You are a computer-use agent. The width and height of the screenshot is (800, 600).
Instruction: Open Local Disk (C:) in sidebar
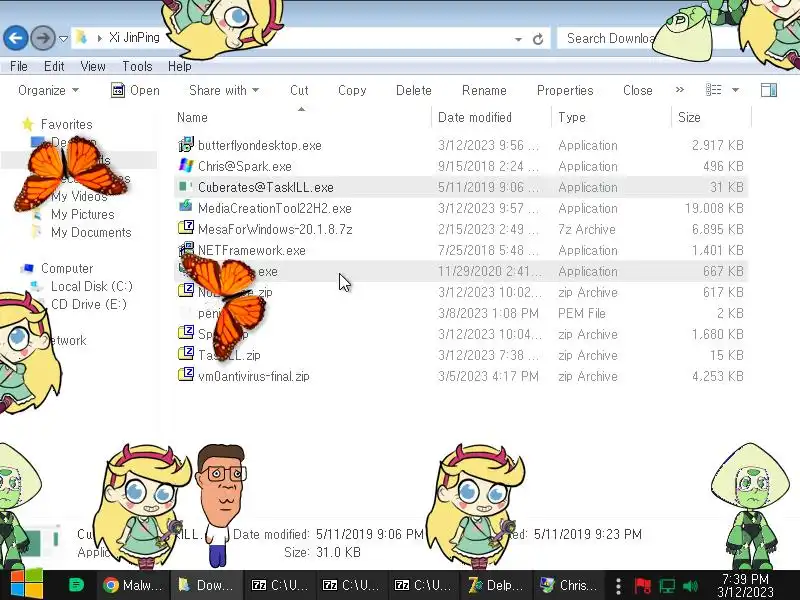pos(92,286)
